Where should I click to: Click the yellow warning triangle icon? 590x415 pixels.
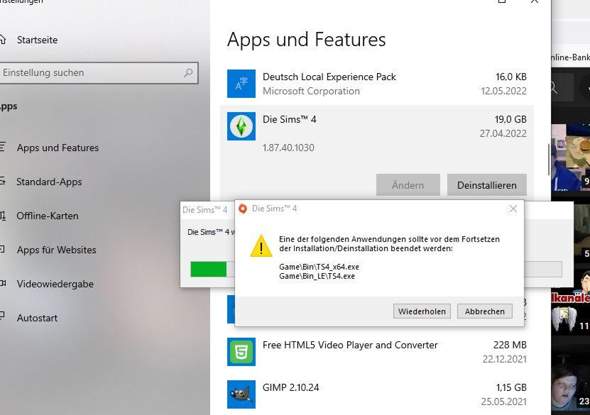pyautogui.click(x=261, y=246)
